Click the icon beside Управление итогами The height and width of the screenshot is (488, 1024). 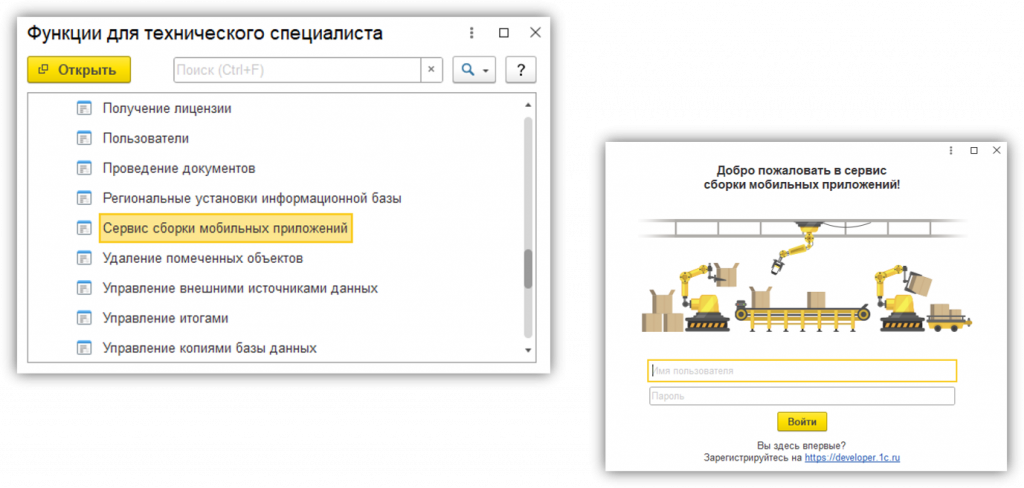[83, 318]
